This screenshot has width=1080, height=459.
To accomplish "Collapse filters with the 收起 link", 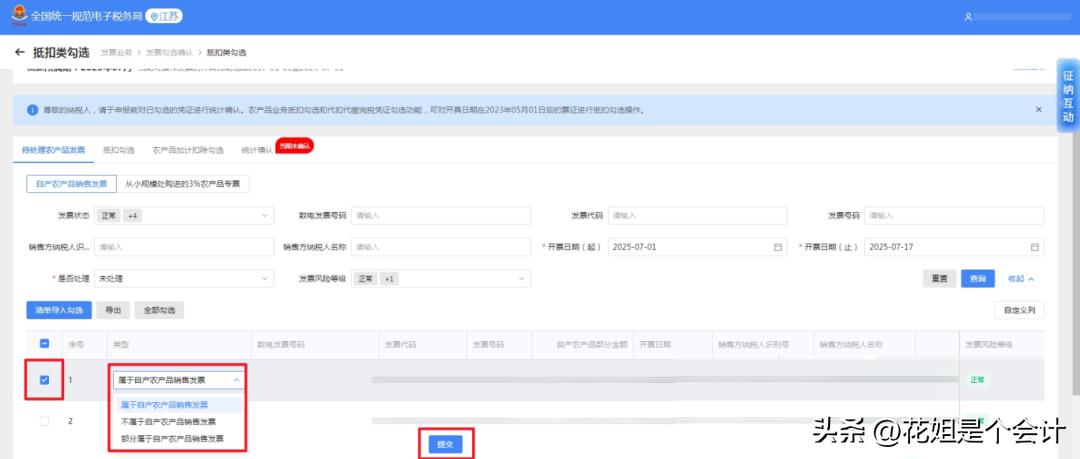I will pyautogui.click(x=1021, y=279).
